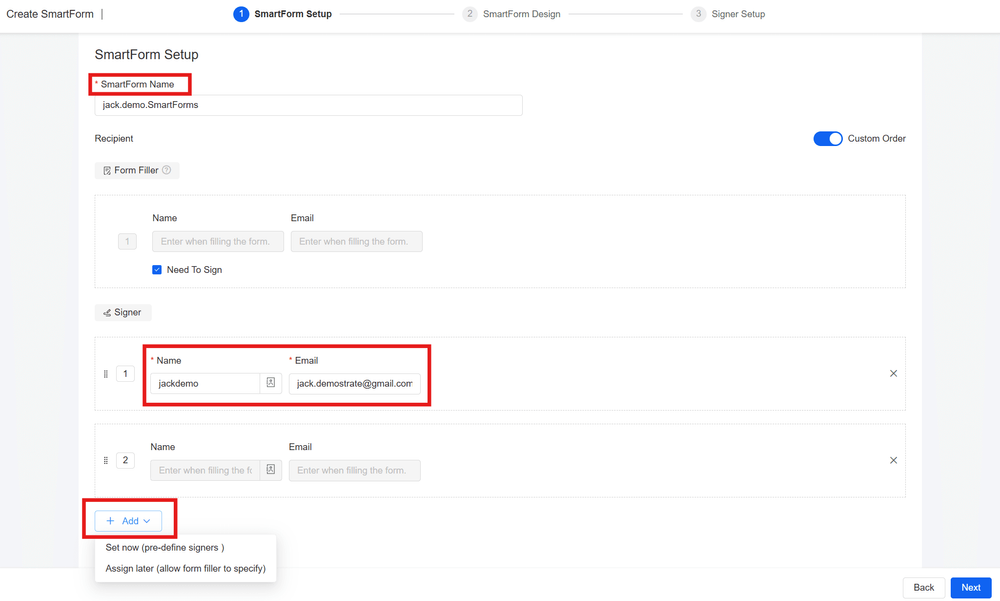The height and width of the screenshot is (601, 1000).
Task: Click drag handle icon of signer 1
Action: point(106,374)
